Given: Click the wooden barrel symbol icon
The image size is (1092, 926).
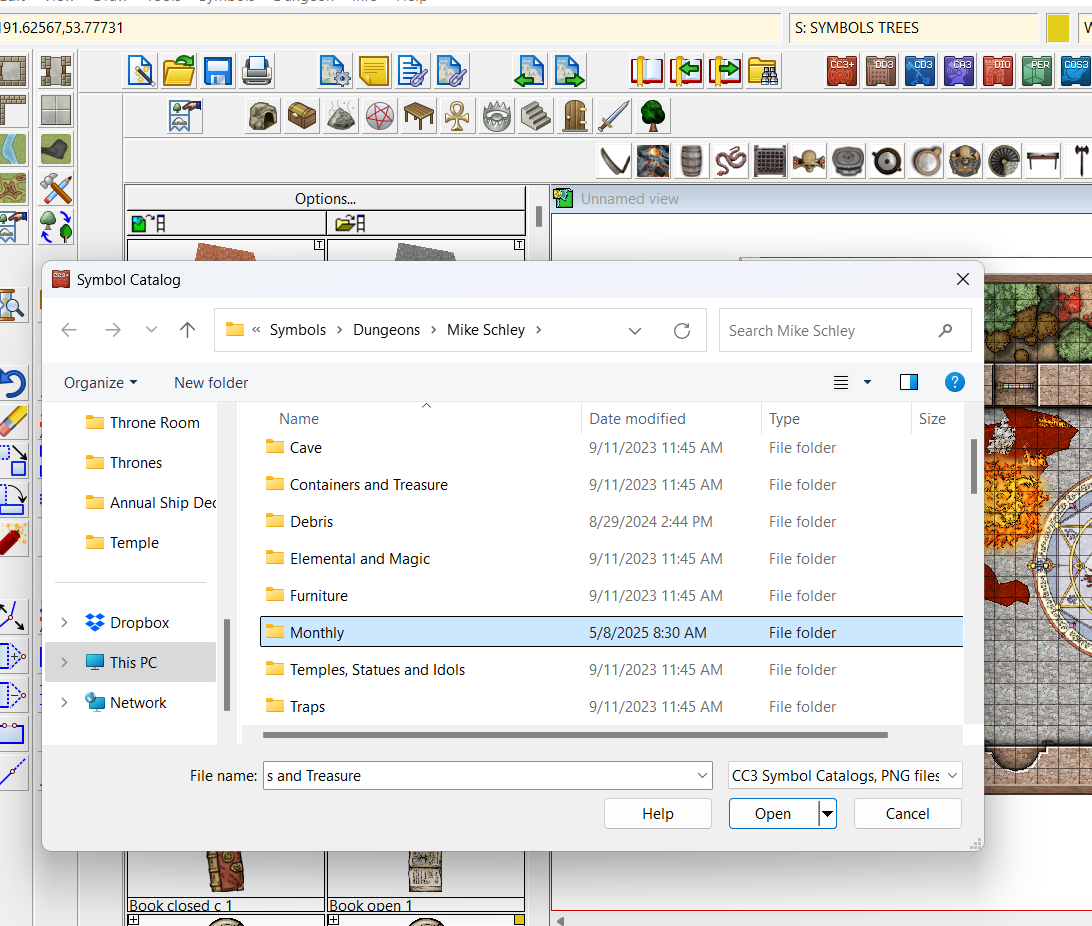Looking at the screenshot, I should tap(692, 160).
